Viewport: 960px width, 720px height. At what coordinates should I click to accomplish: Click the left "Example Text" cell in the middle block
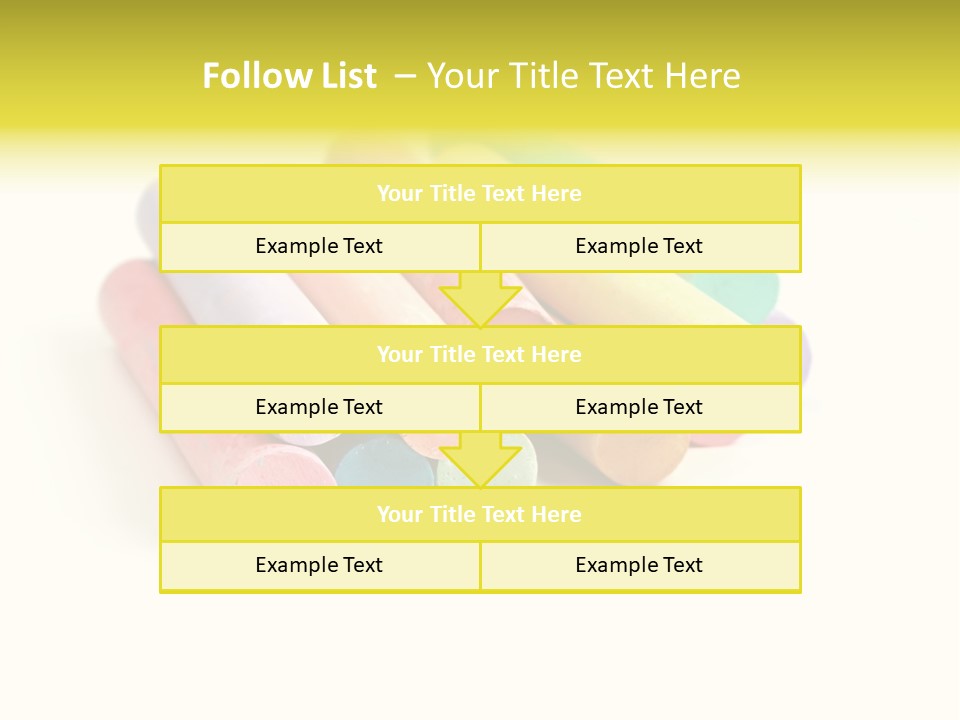point(320,407)
